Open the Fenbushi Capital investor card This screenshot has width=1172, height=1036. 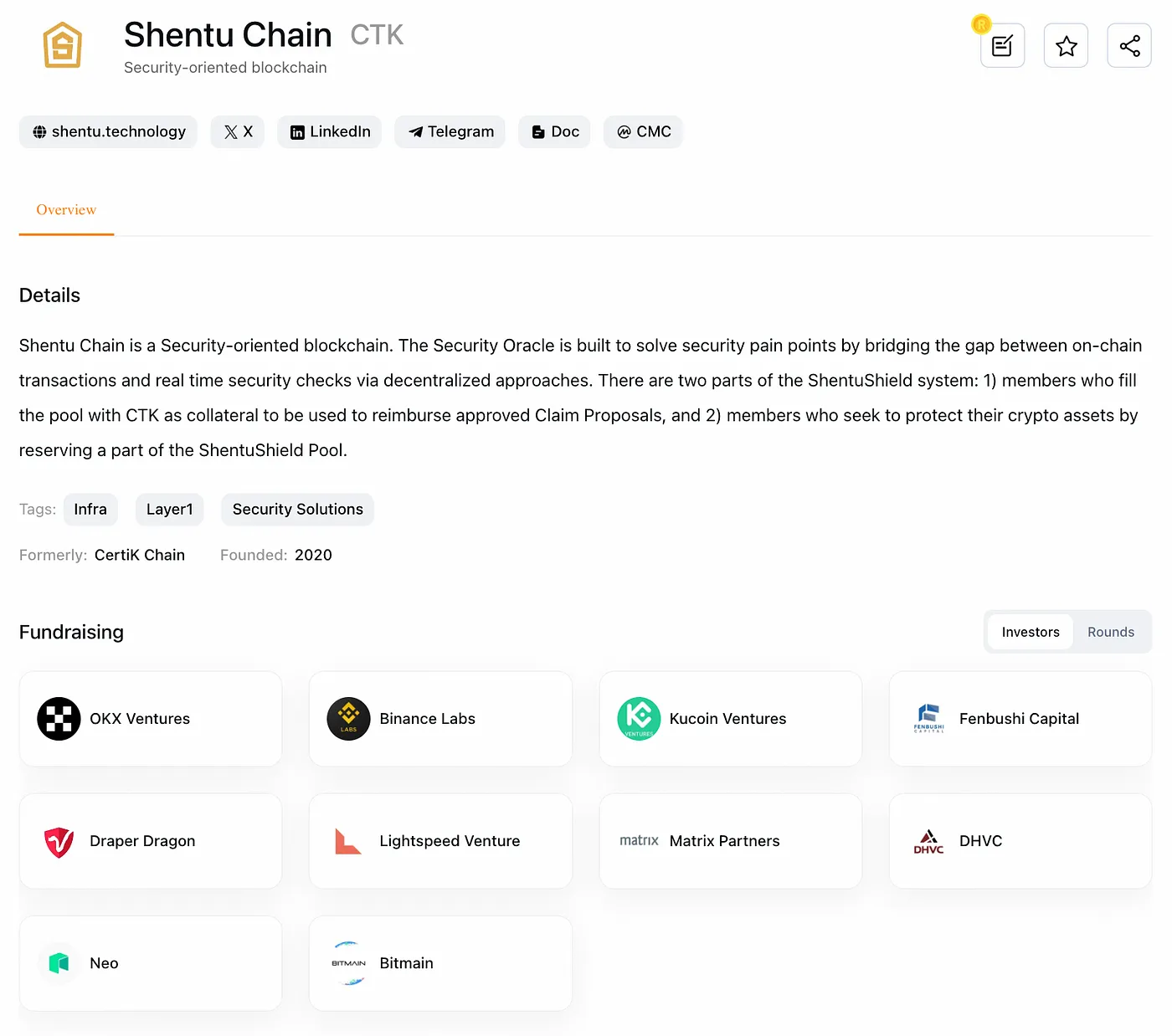pyautogui.click(x=1020, y=719)
